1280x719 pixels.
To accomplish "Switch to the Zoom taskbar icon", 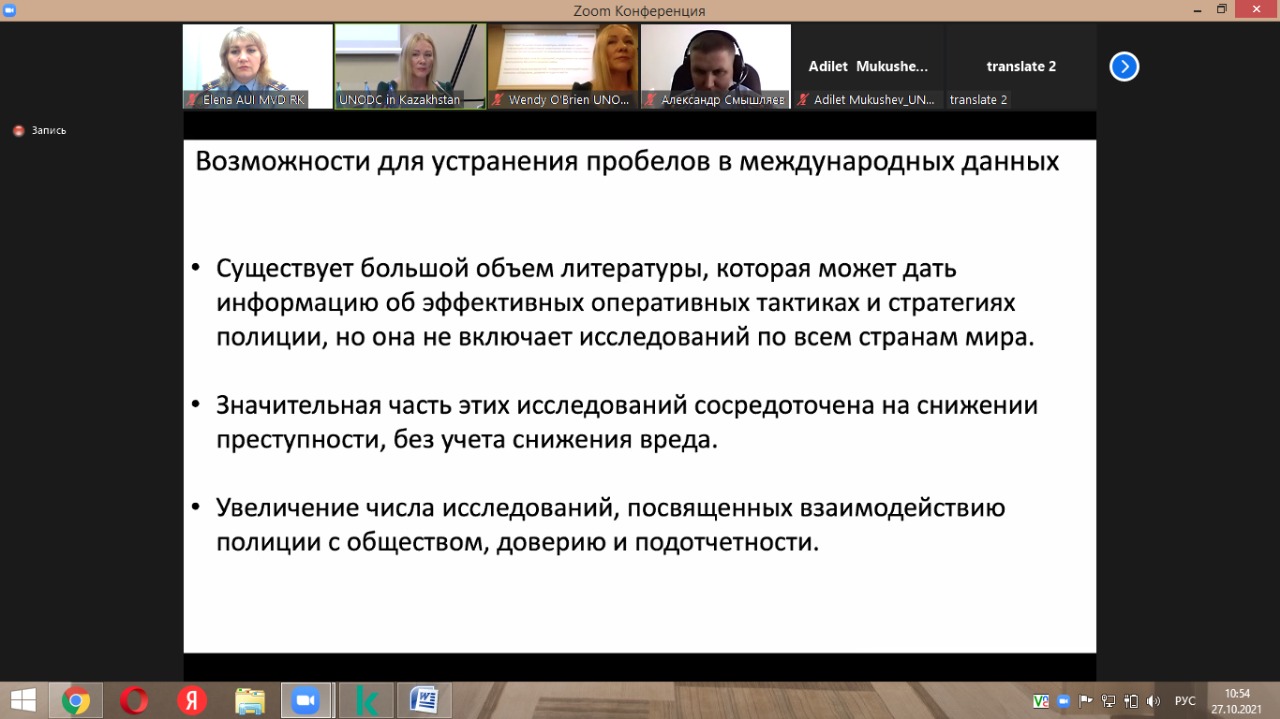I will pyautogui.click(x=306, y=700).
